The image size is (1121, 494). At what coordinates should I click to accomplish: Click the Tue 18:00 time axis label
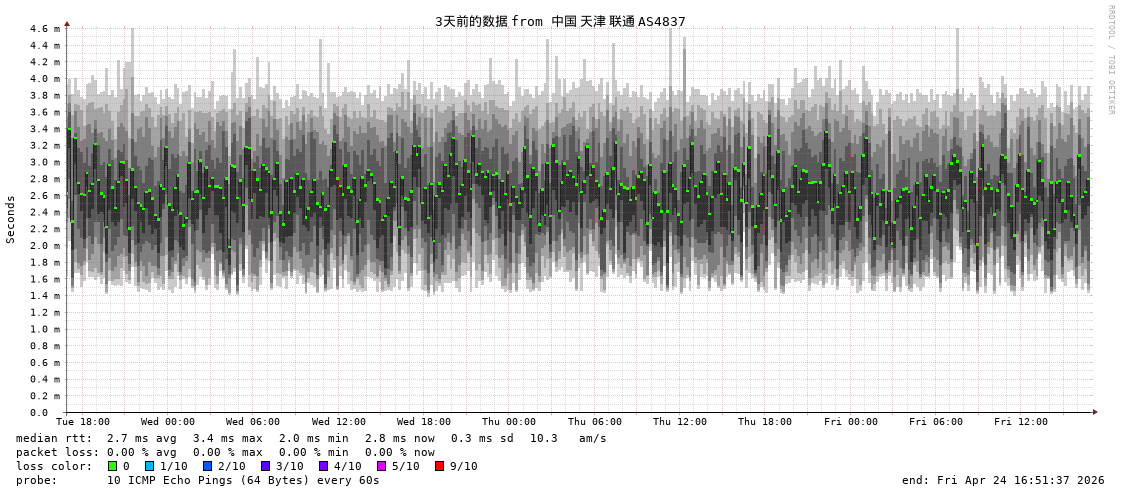coord(83,422)
